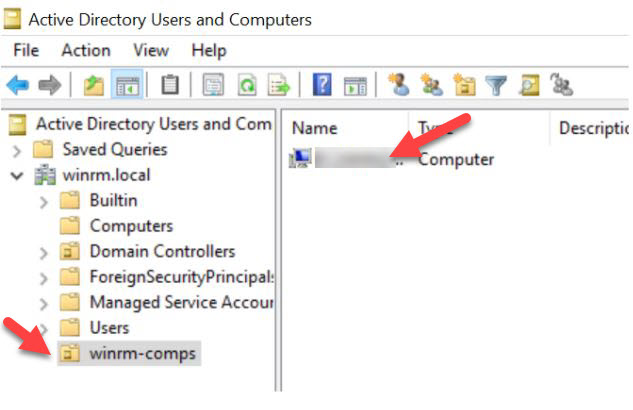Click the Up one level folder icon
Screen dimensions: 633x410
[x=94, y=85]
